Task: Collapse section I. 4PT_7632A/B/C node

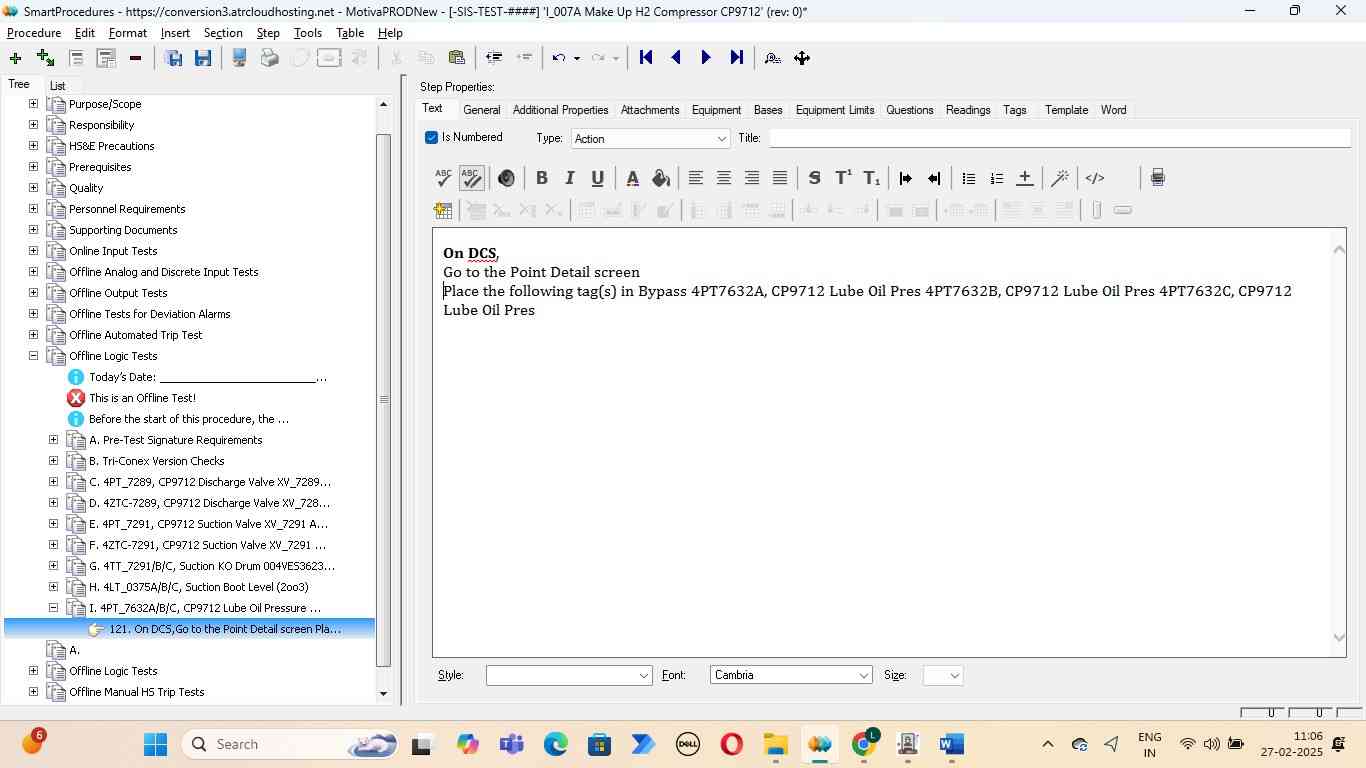Action: click(x=54, y=608)
